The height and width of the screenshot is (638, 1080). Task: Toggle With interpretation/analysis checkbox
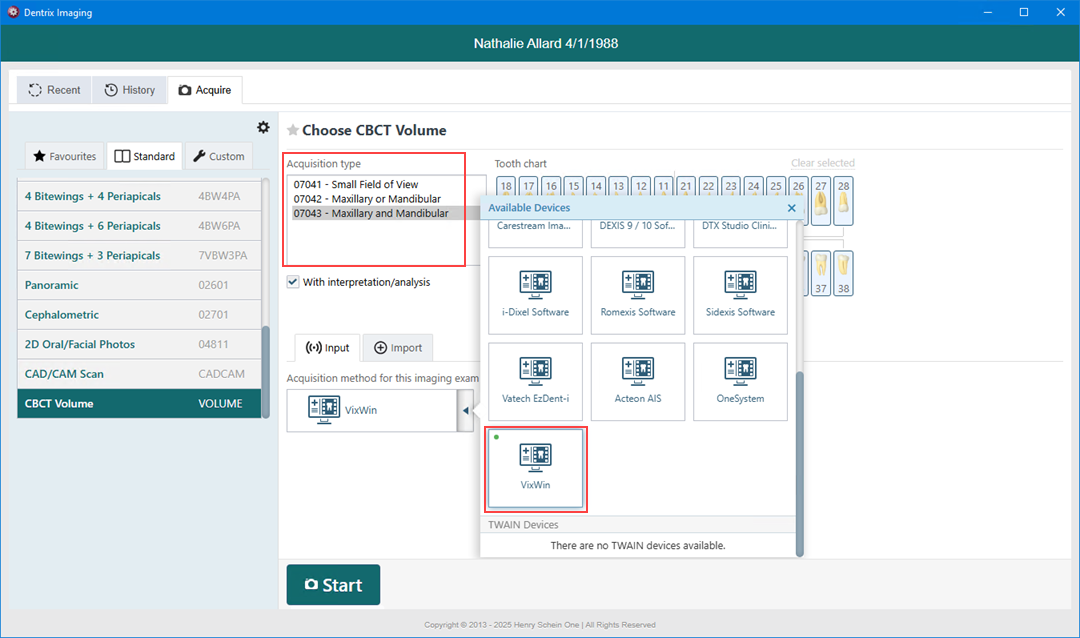coord(293,282)
